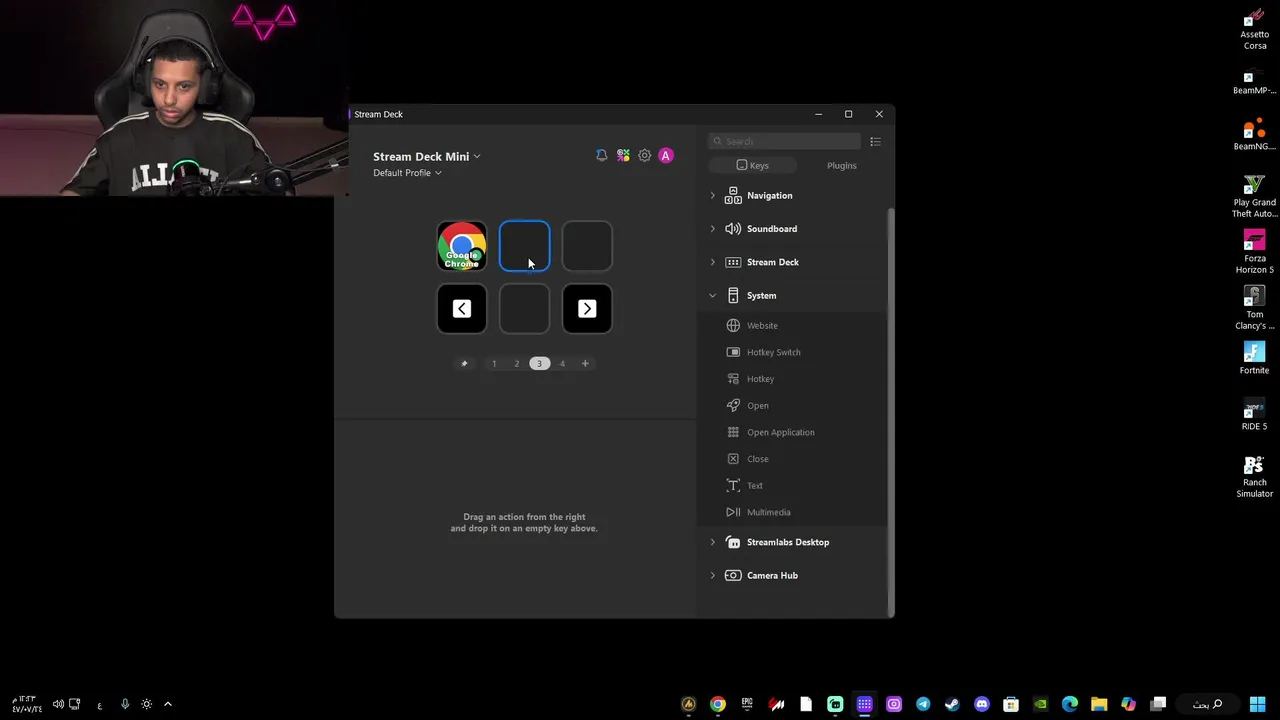Open Forza Horizon 5 desktop shortcut

[x=1255, y=253]
